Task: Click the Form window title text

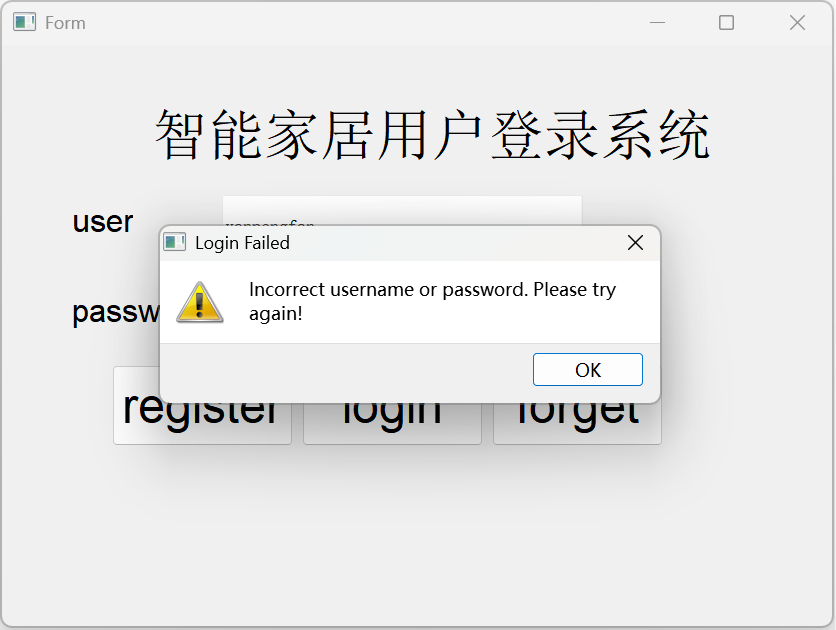Action: 65,23
